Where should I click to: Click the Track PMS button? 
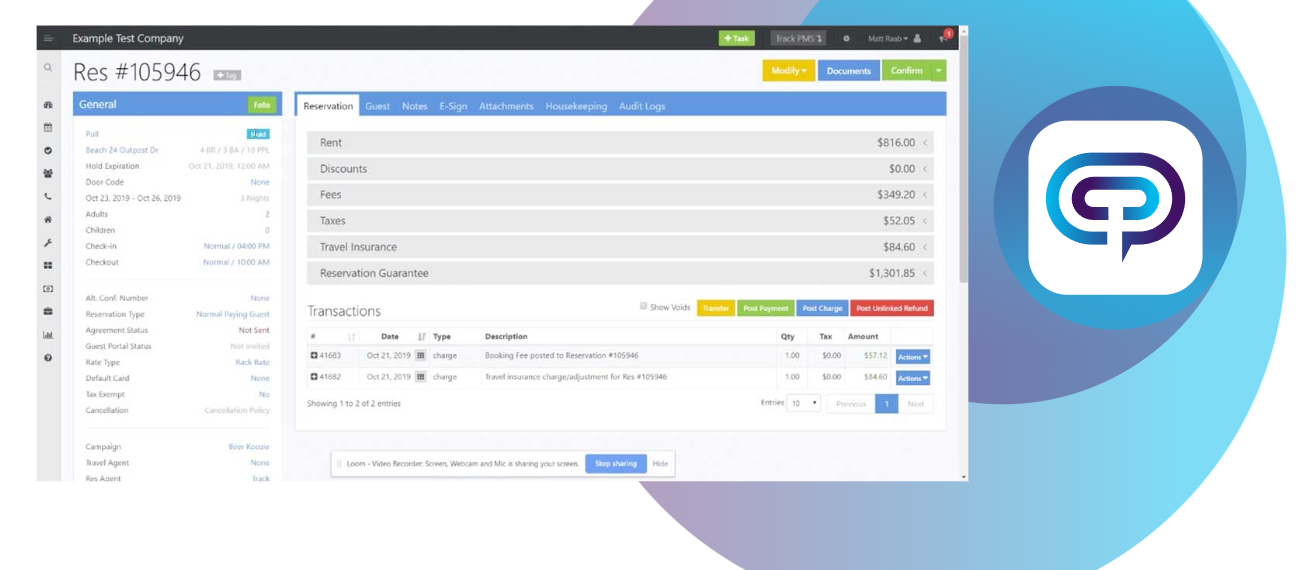tap(799, 39)
